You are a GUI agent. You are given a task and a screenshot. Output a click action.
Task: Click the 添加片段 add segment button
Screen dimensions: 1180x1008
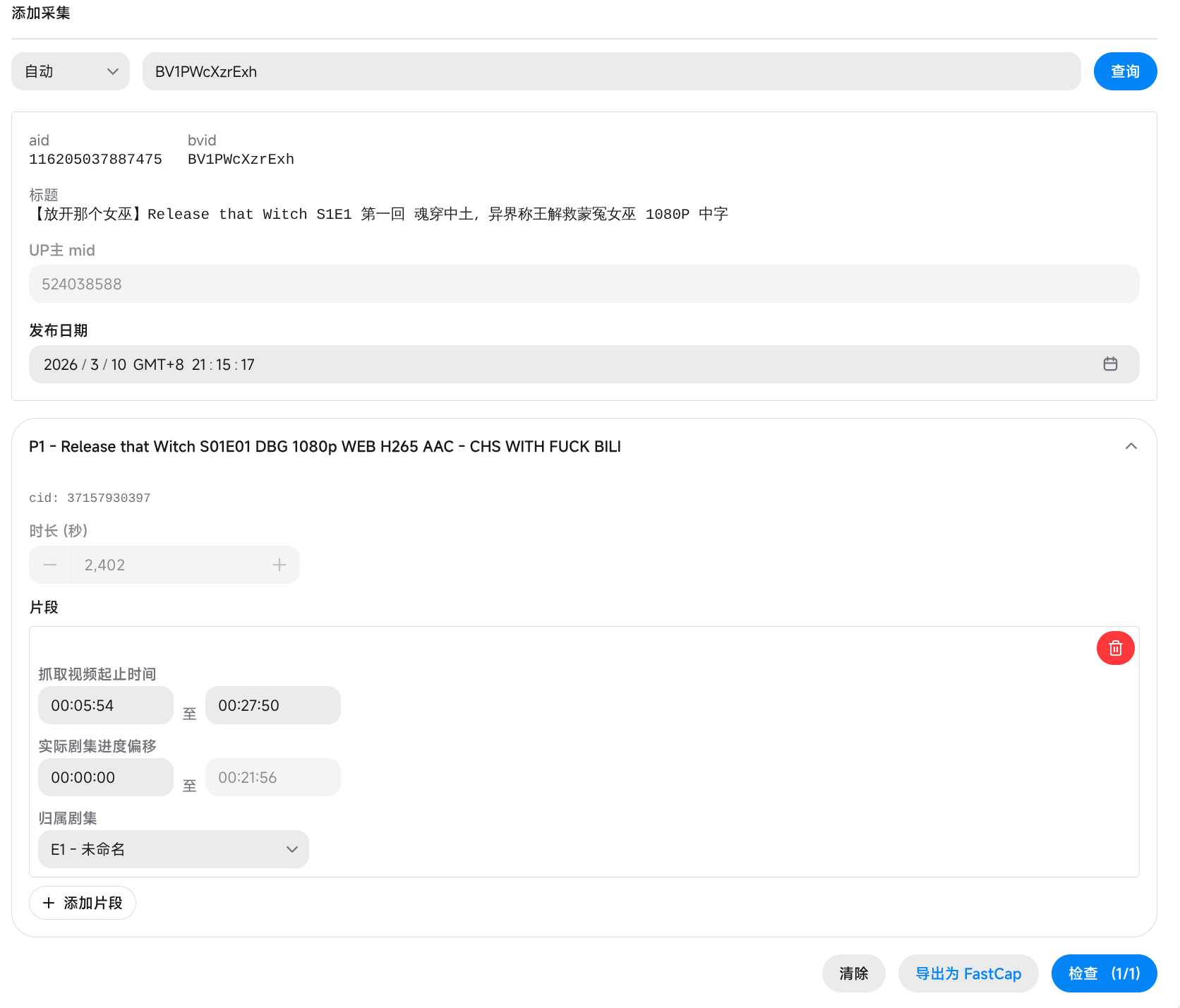(x=83, y=903)
